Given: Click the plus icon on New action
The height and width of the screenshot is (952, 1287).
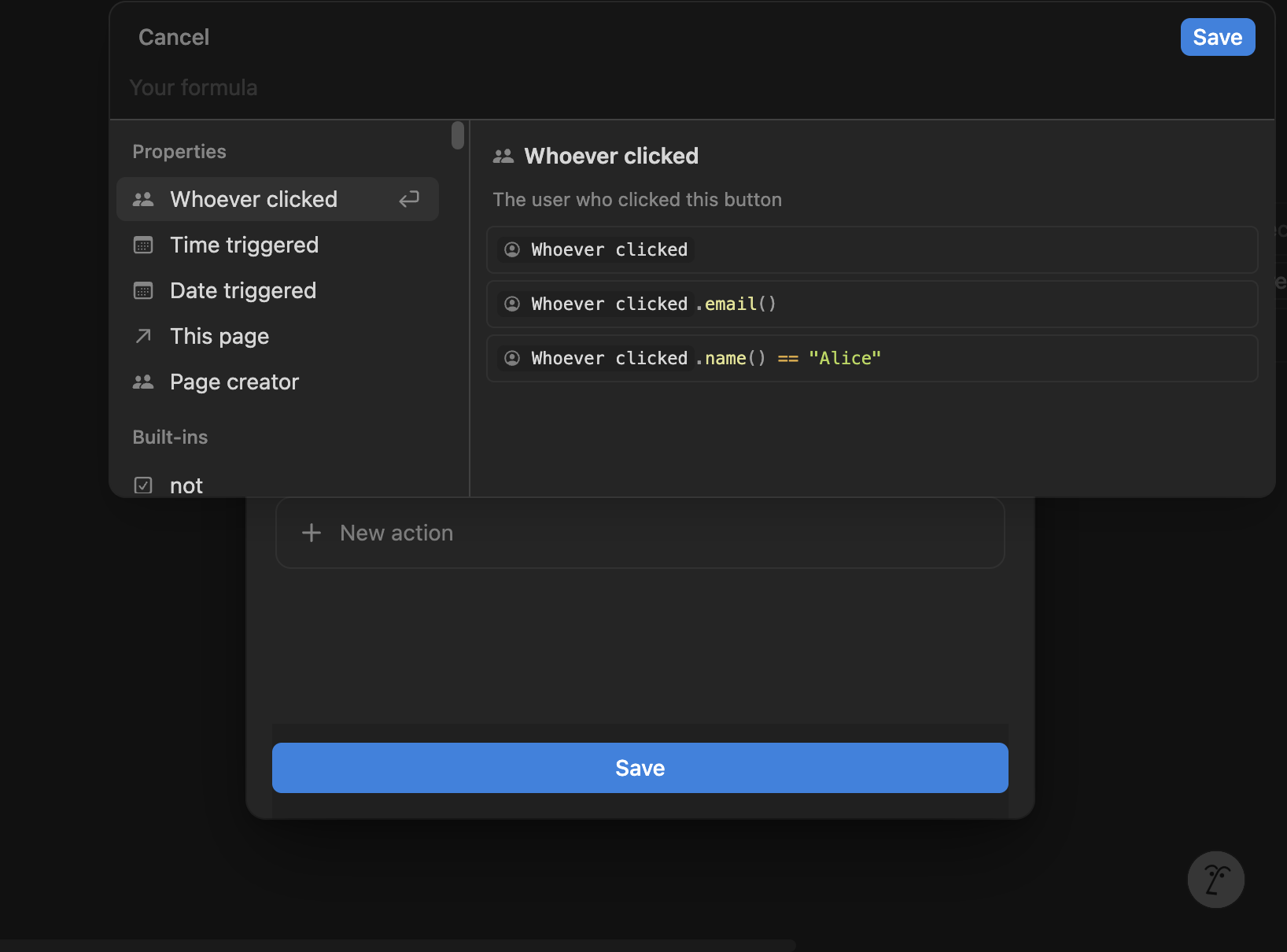Looking at the screenshot, I should 312,533.
